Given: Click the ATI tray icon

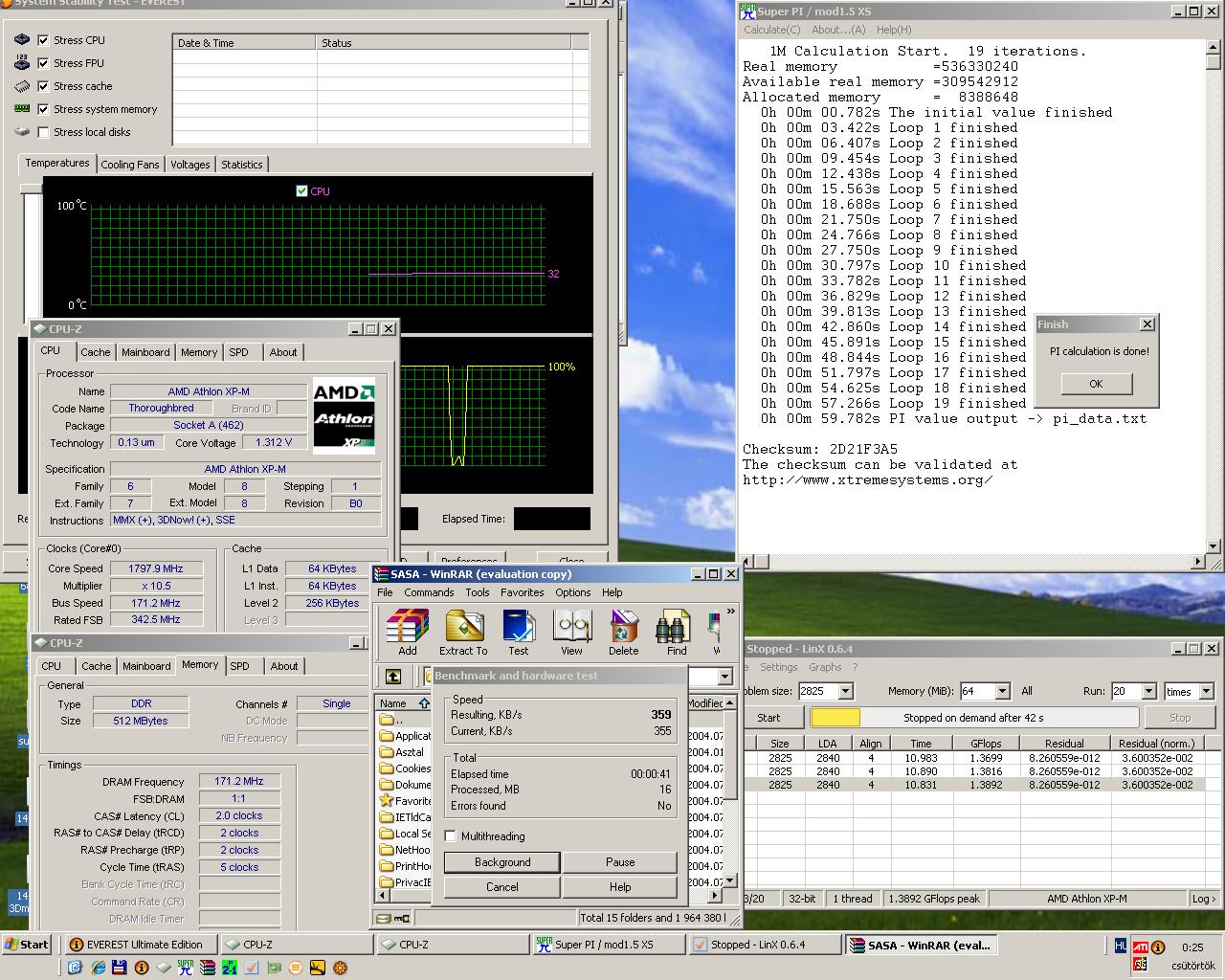Looking at the screenshot, I should [1140, 947].
